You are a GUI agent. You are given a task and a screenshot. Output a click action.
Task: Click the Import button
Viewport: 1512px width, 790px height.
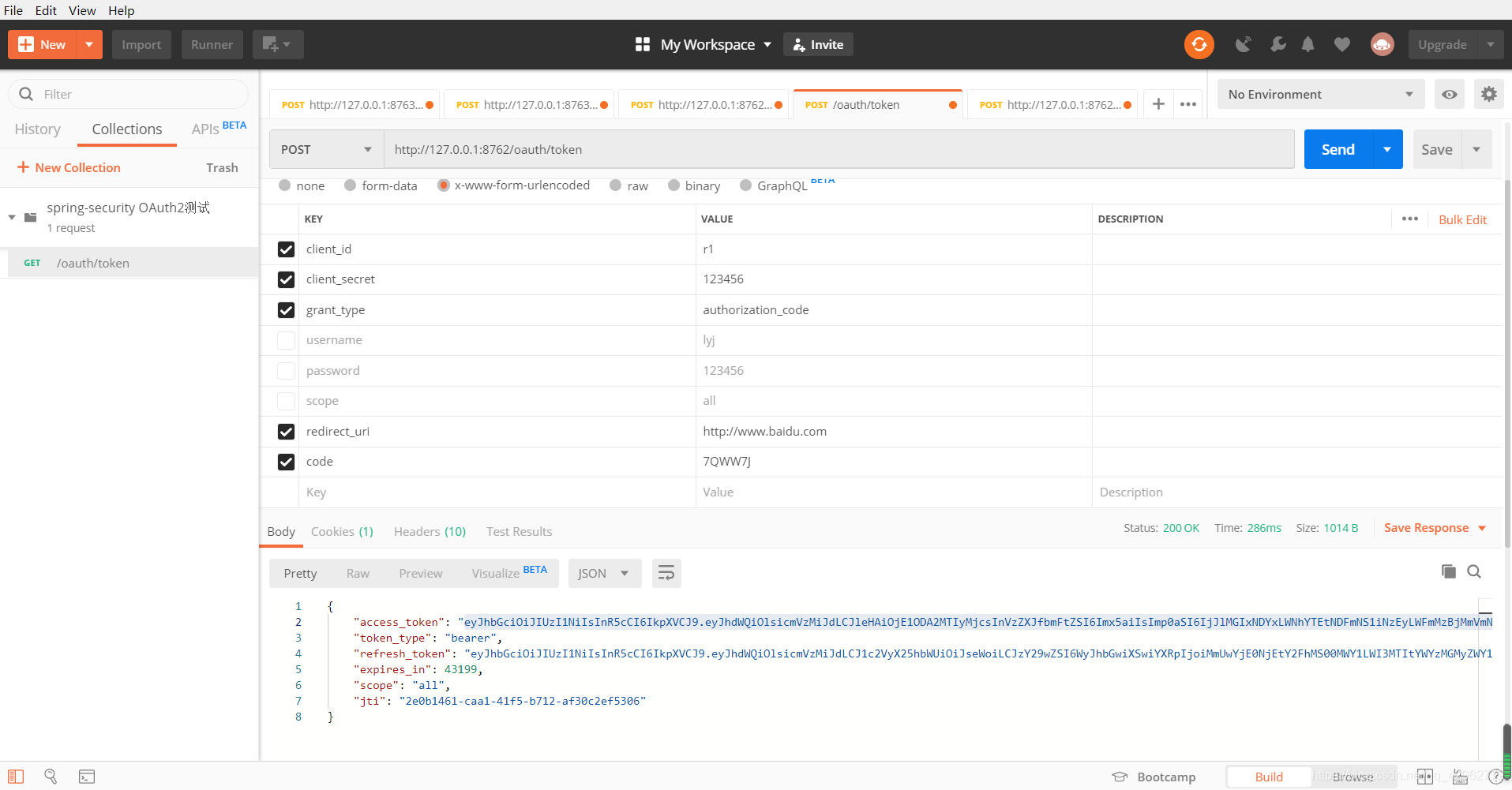(x=141, y=44)
